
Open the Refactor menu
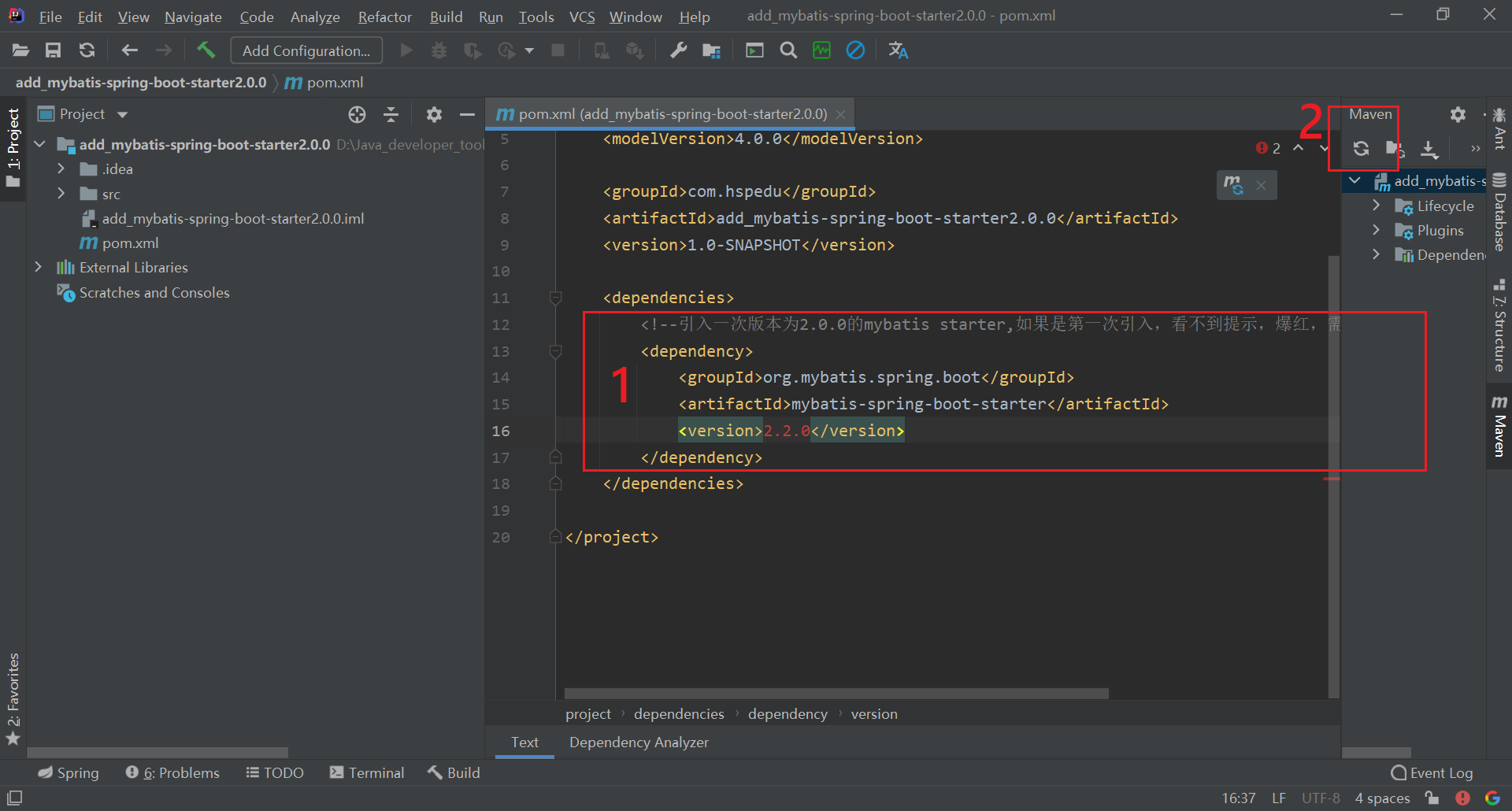pyautogui.click(x=384, y=17)
